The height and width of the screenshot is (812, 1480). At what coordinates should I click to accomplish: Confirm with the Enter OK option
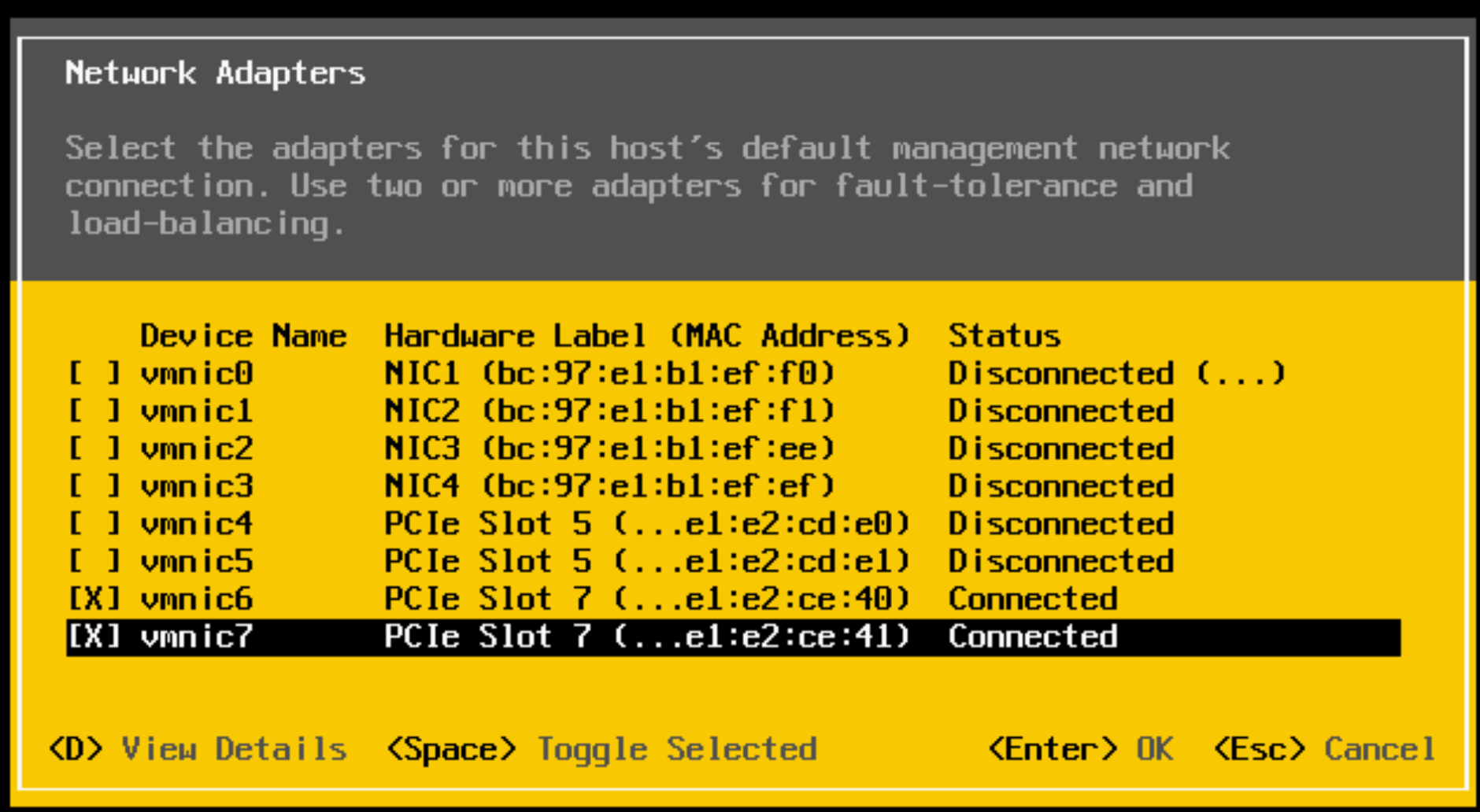click(1080, 749)
